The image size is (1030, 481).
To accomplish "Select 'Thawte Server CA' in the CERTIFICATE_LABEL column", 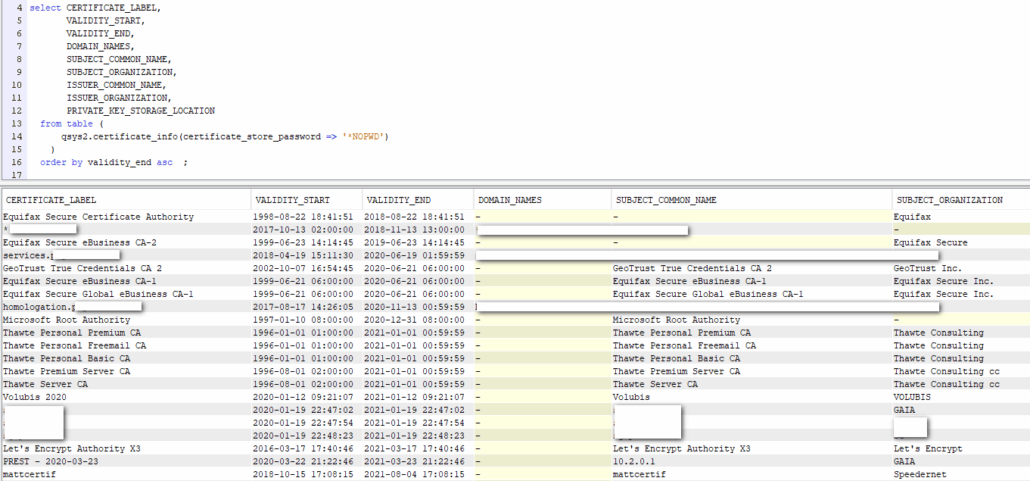I will (45, 384).
